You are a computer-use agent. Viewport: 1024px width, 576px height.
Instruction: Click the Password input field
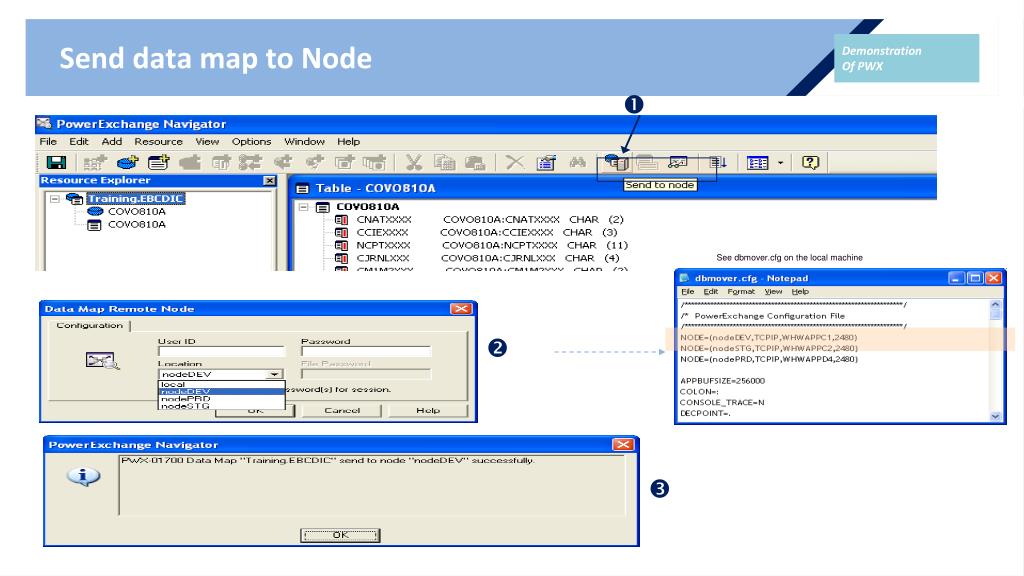[366, 352]
